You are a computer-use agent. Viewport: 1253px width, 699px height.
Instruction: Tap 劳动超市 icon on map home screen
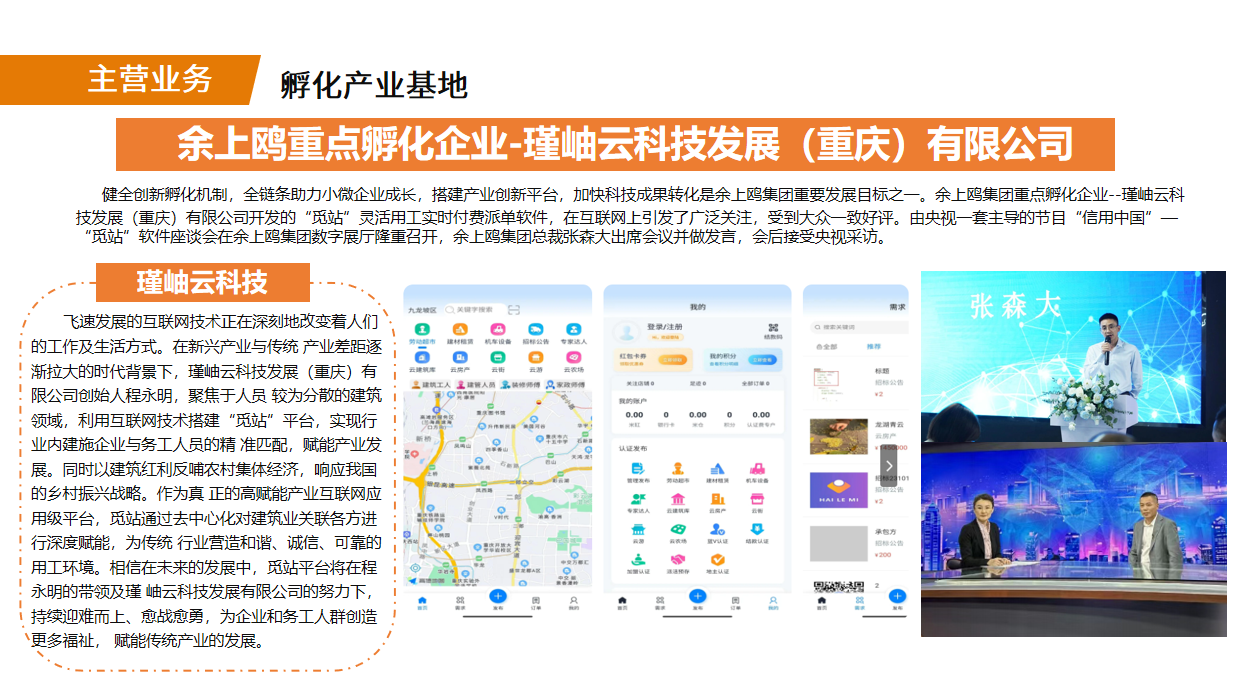(x=422, y=329)
